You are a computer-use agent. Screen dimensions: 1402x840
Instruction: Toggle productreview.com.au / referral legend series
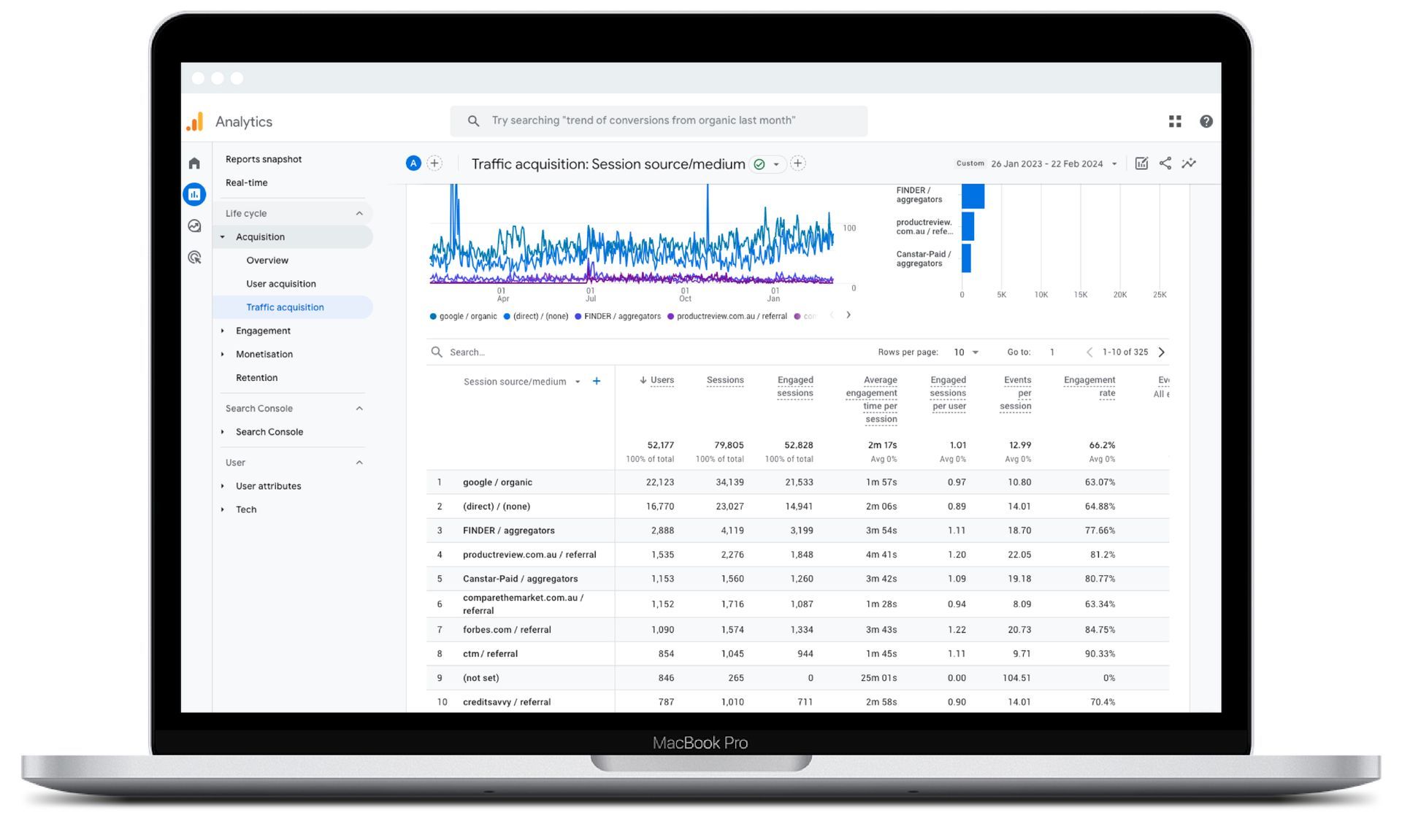(x=727, y=317)
